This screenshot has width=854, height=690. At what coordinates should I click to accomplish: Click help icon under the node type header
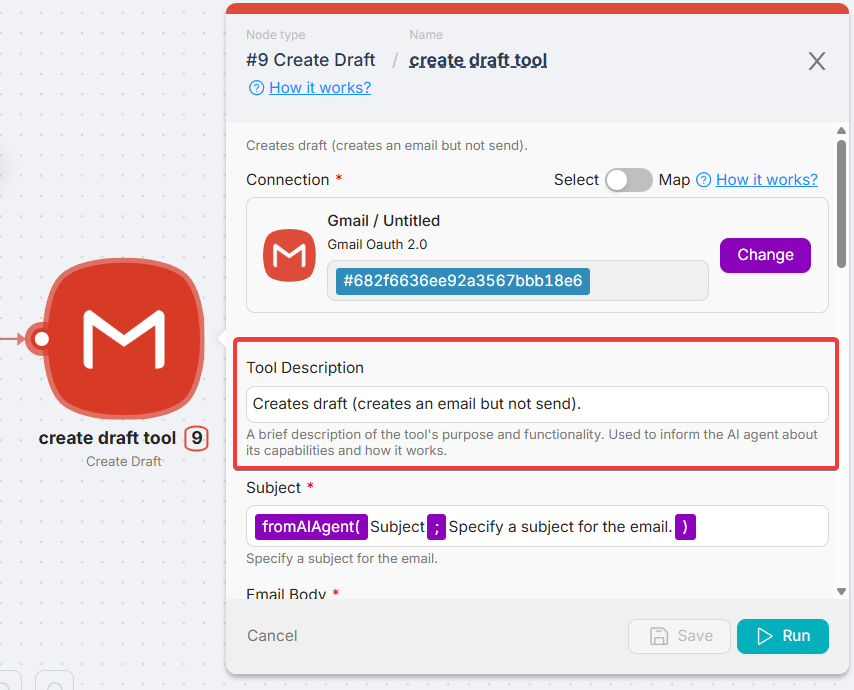coord(256,88)
